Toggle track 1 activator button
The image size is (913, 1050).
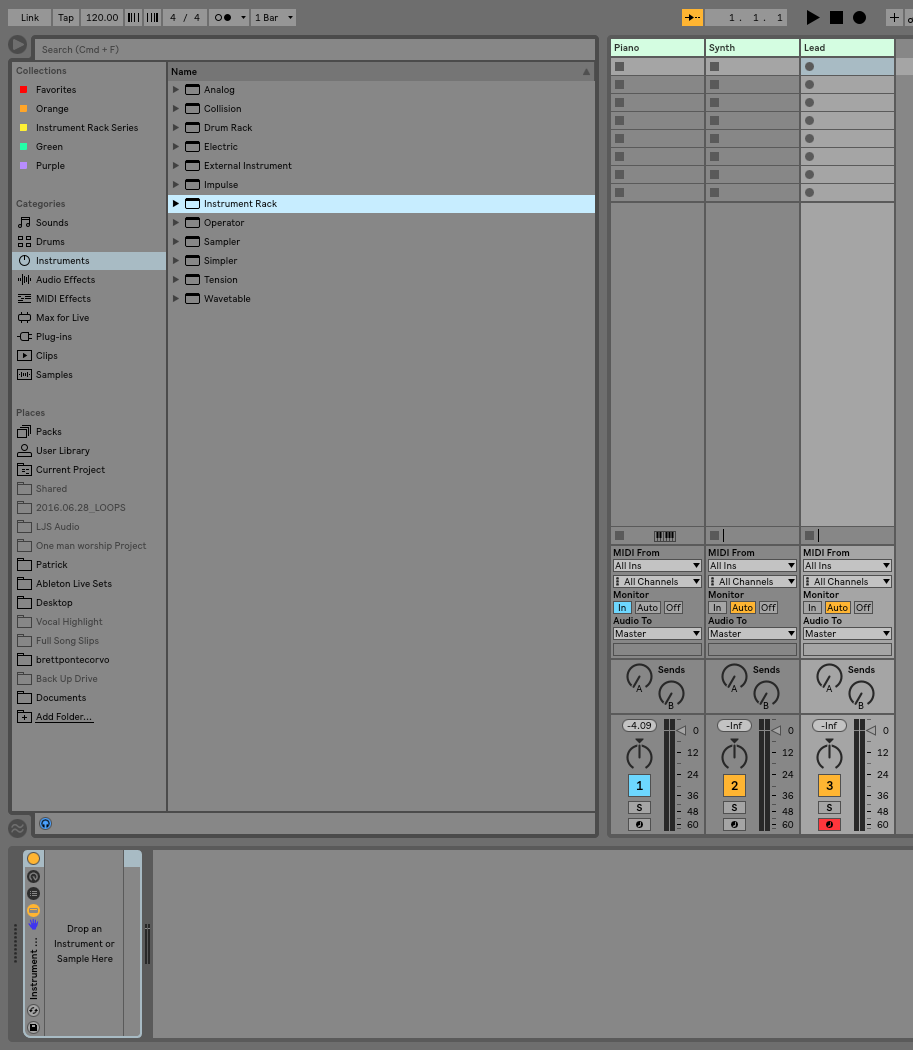pyautogui.click(x=639, y=785)
